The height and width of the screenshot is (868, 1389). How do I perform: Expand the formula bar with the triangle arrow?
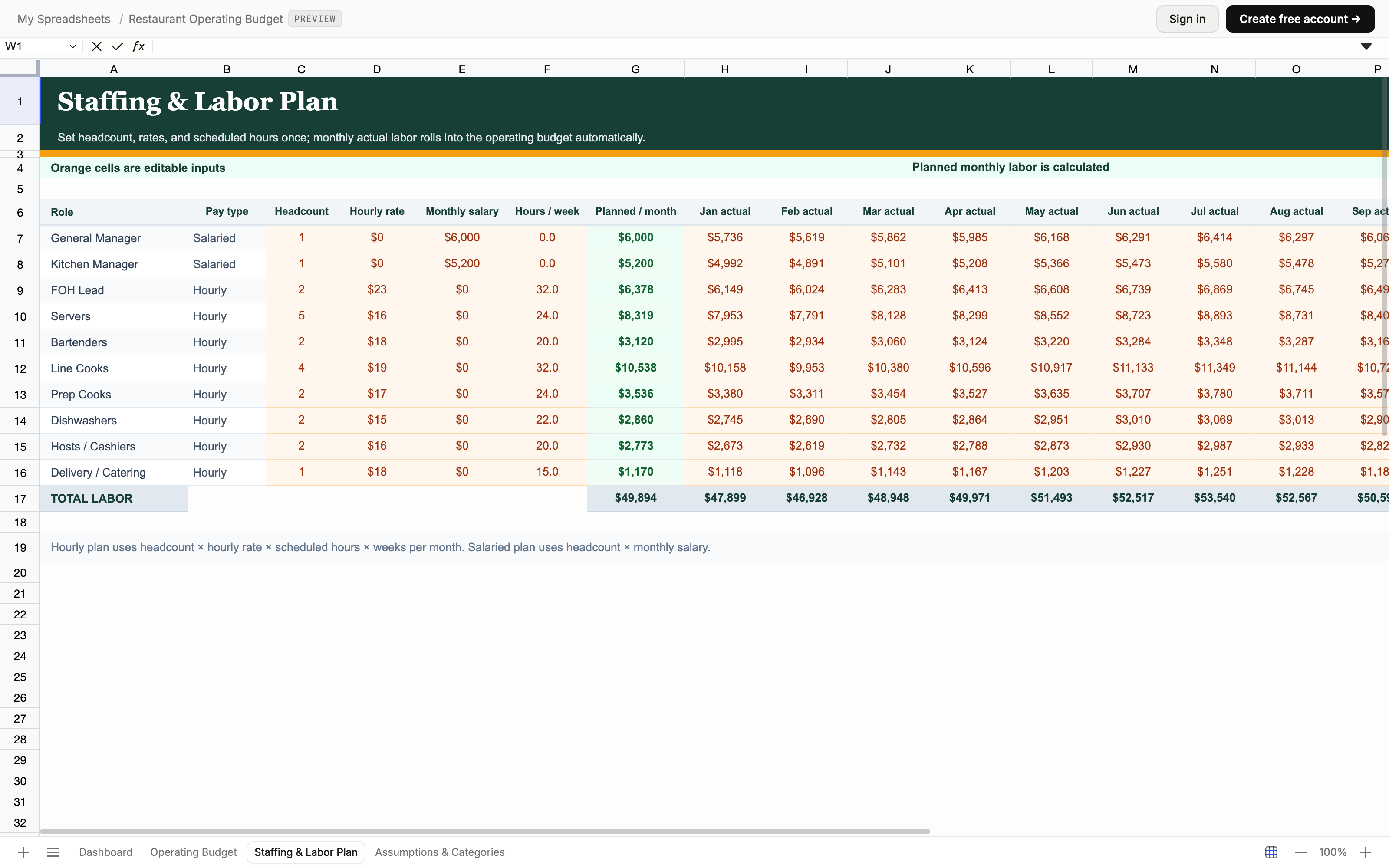click(1366, 46)
